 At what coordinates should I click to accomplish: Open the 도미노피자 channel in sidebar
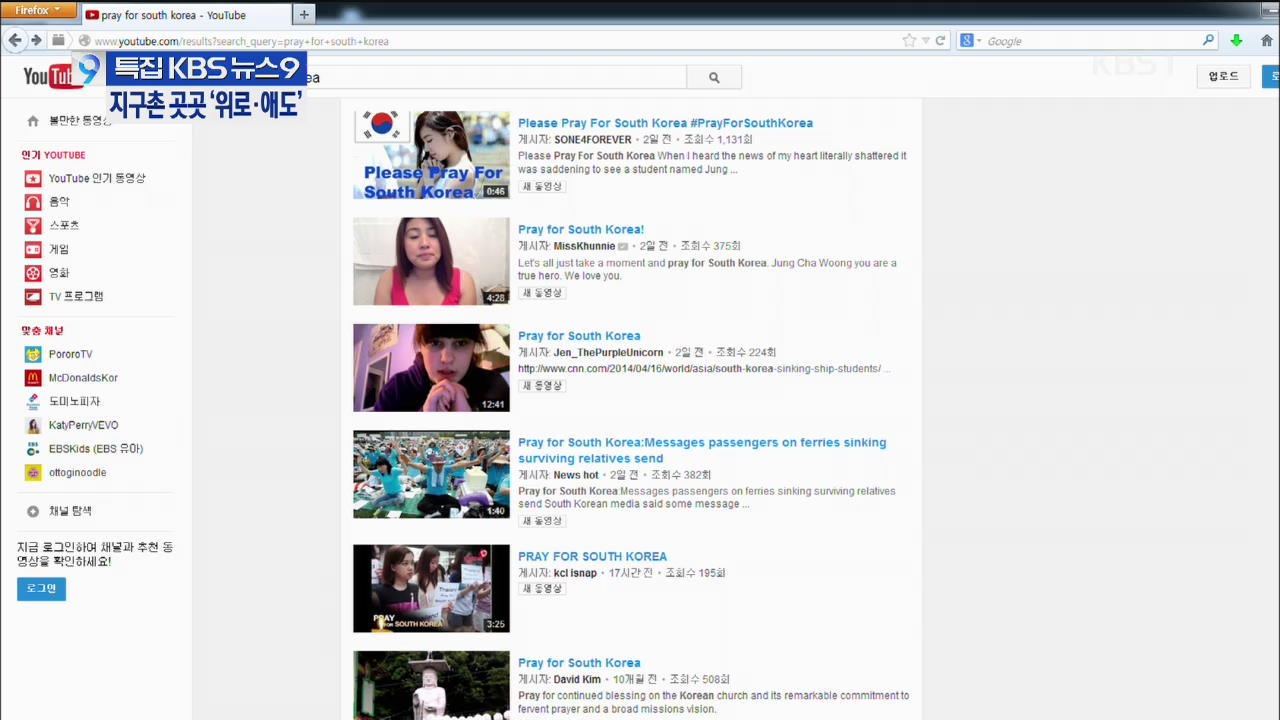pyautogui.click(x=74, y=402)
